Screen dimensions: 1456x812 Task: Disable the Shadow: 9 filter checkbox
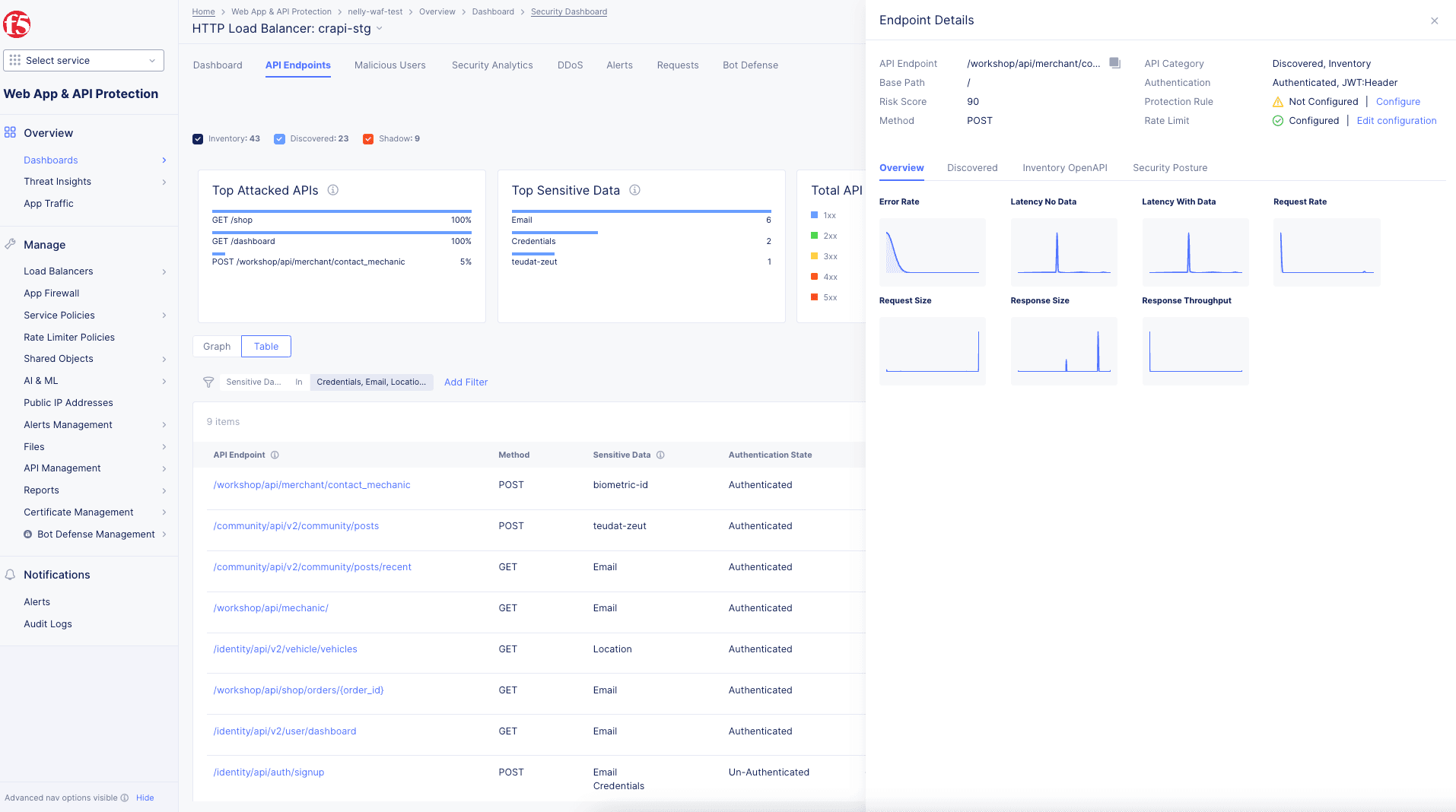click(369, 138)
